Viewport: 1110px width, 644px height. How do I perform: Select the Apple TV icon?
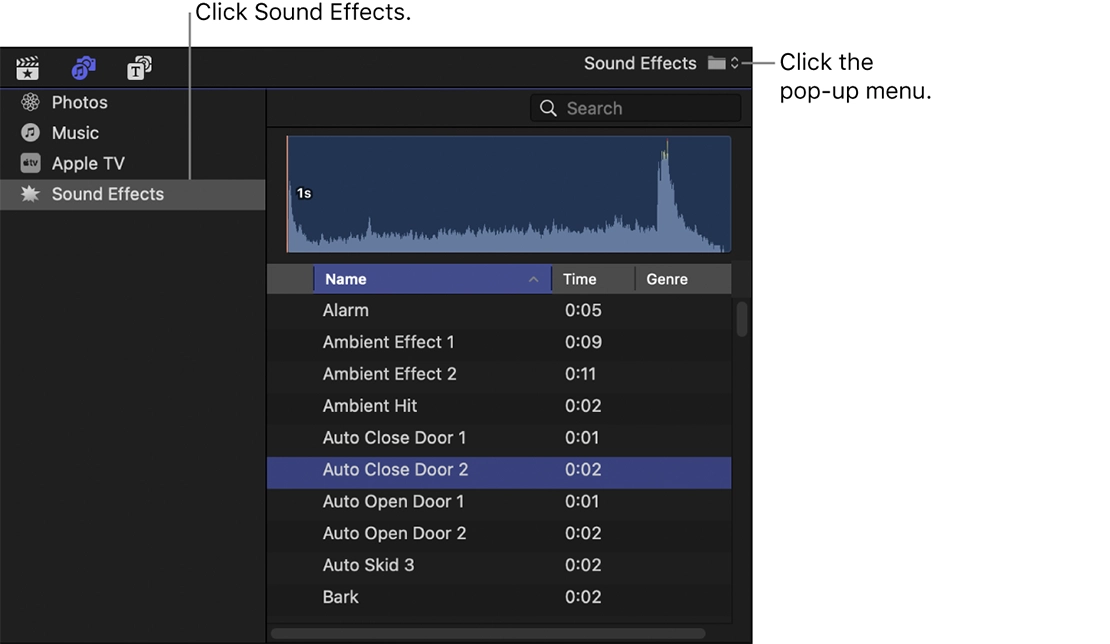(30, 163)
